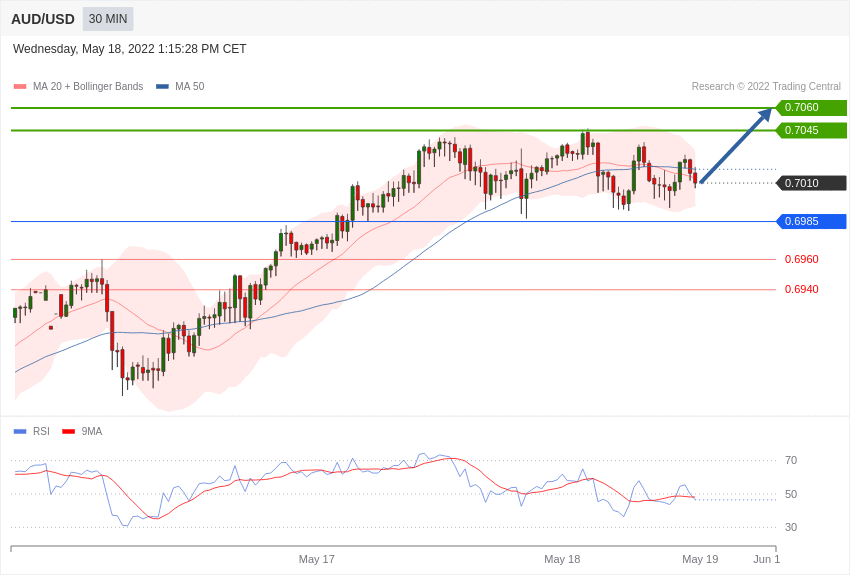
Task: Click the 0.7010 black current price tag
Action: click(812, 183)
